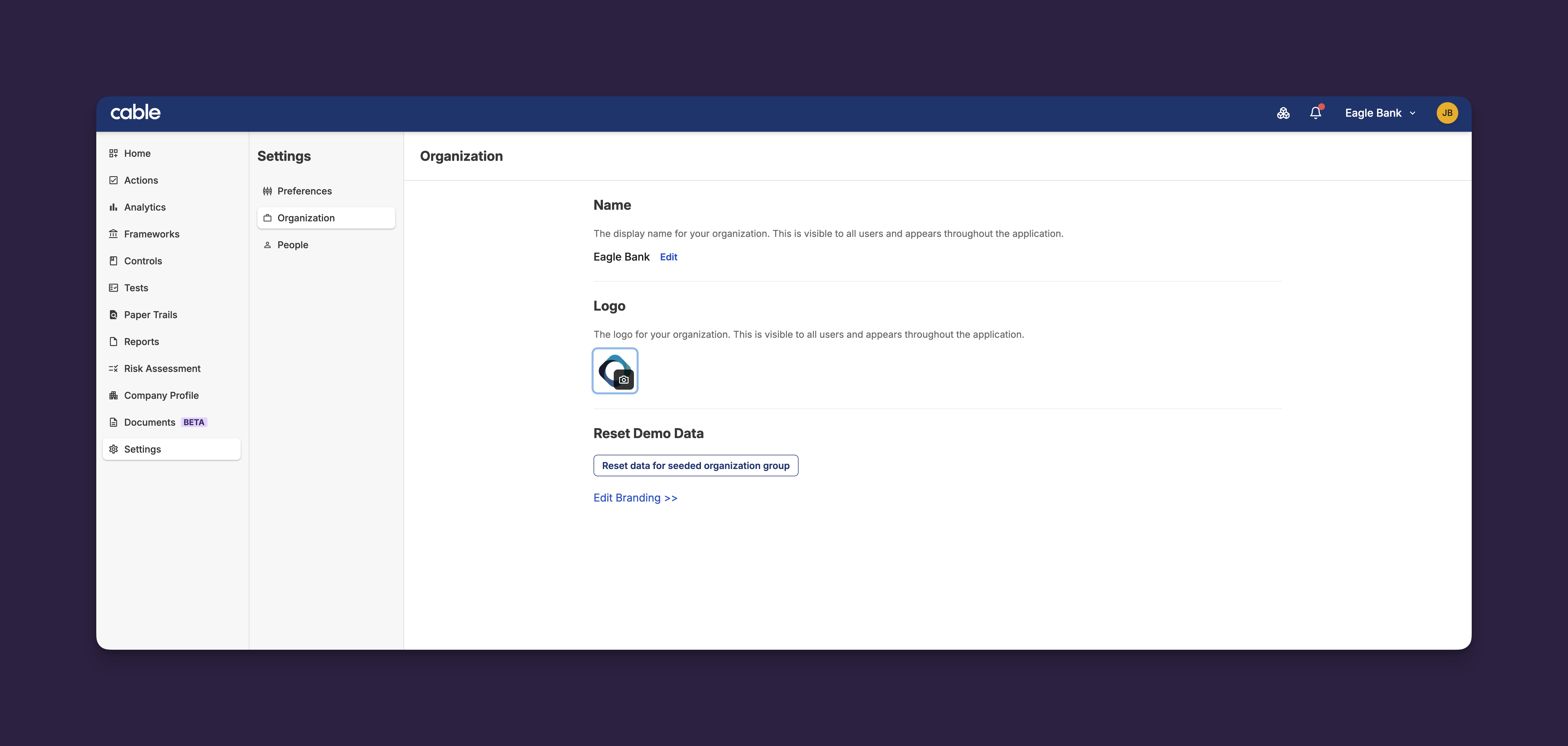Navigate to Paper Trails

click(172, 315)
